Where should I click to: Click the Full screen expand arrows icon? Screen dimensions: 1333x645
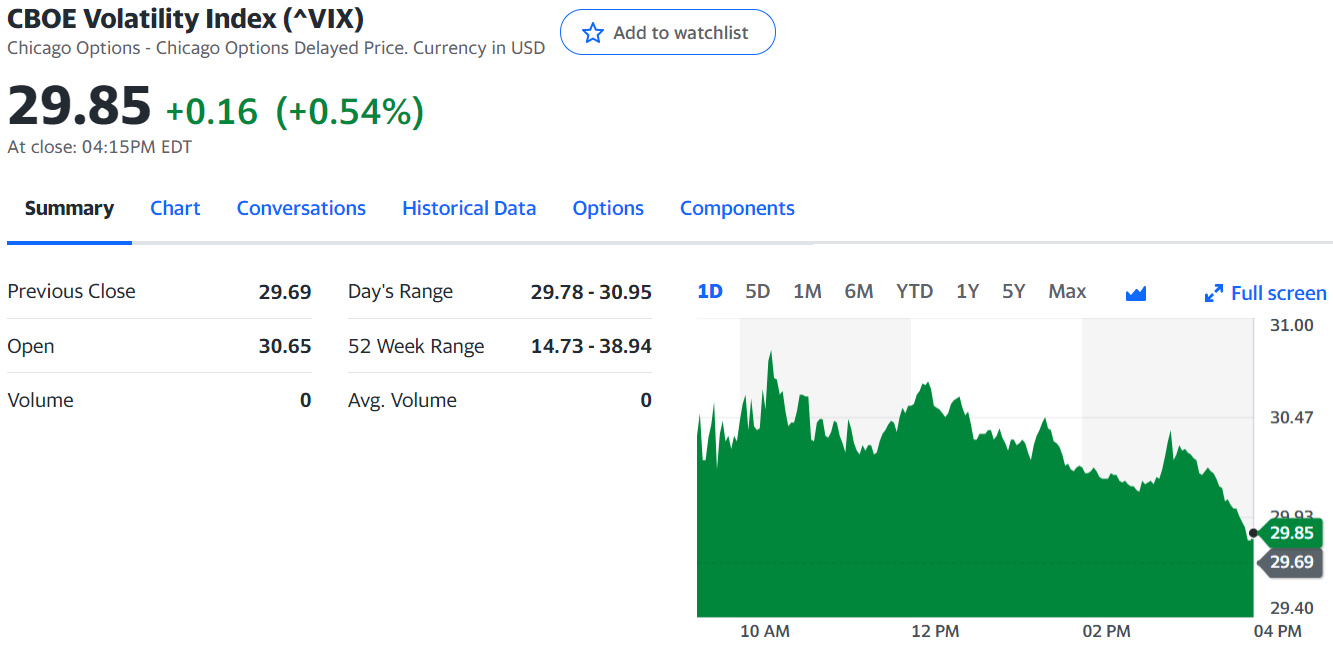tap(1214, 293)
